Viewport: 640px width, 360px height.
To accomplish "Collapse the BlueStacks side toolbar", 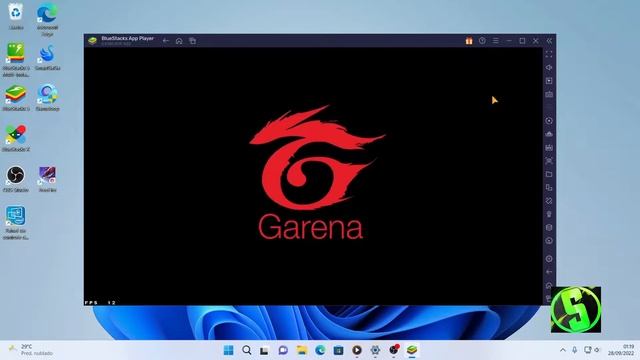I will coord(549,41).
